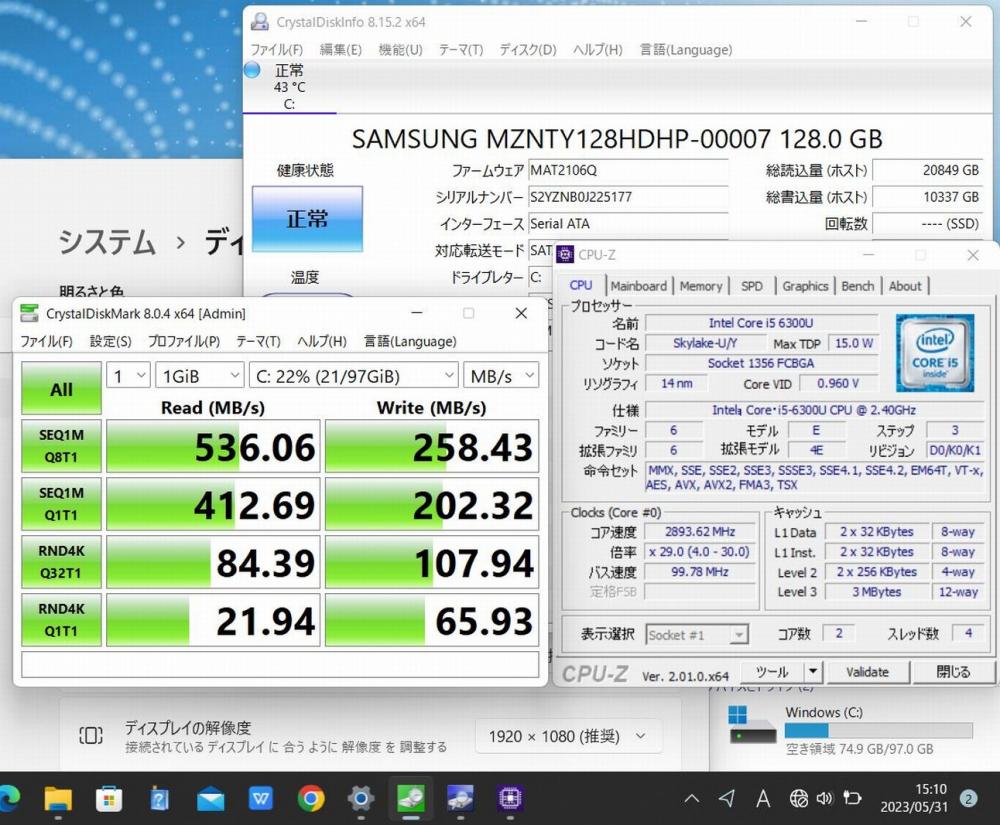The height and width of the screenshot is (825, 1000).
Task: Switch to the Memory tab in CPU-Z
Action: (701, 286)
